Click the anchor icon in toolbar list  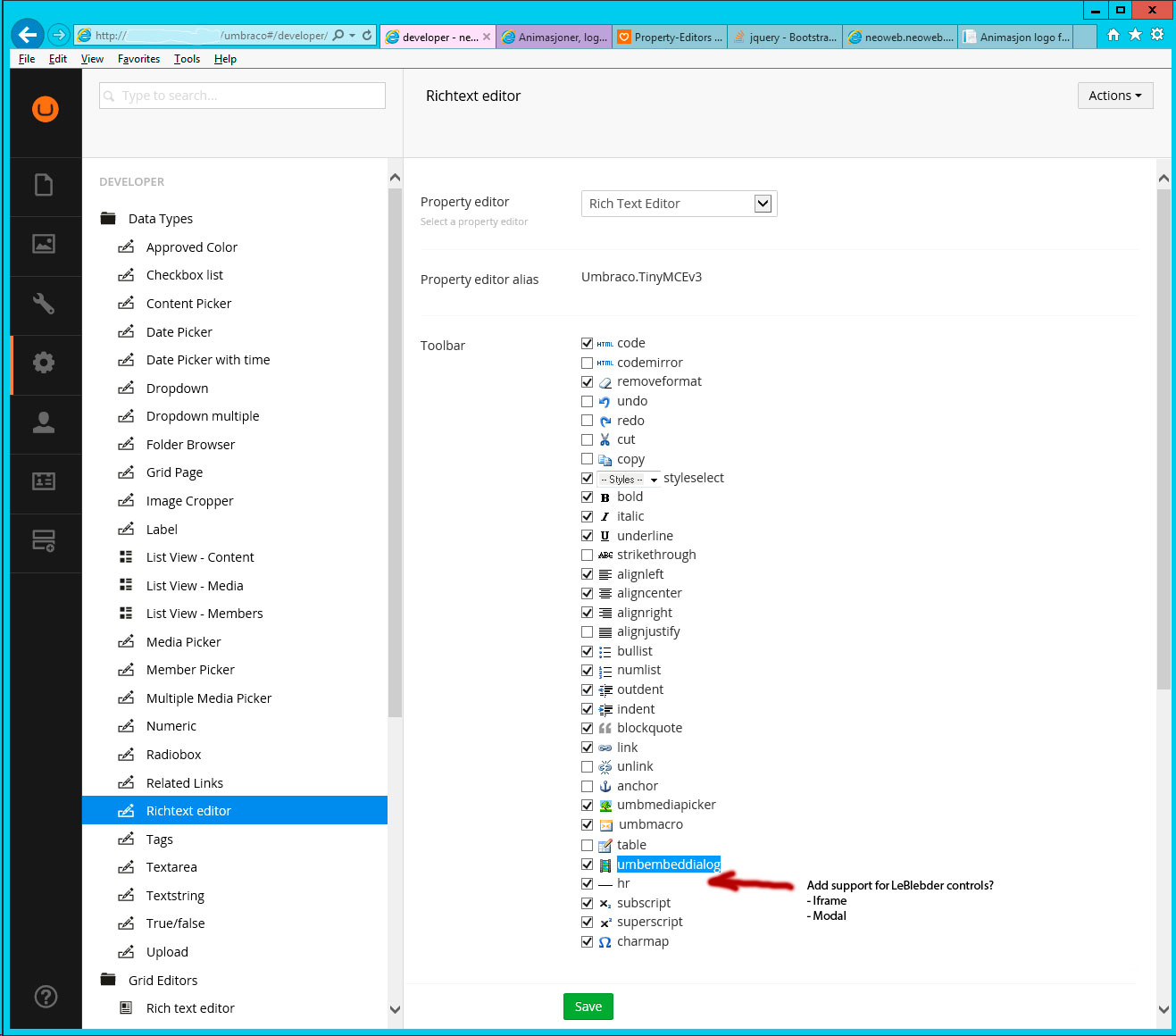point(605,786)
